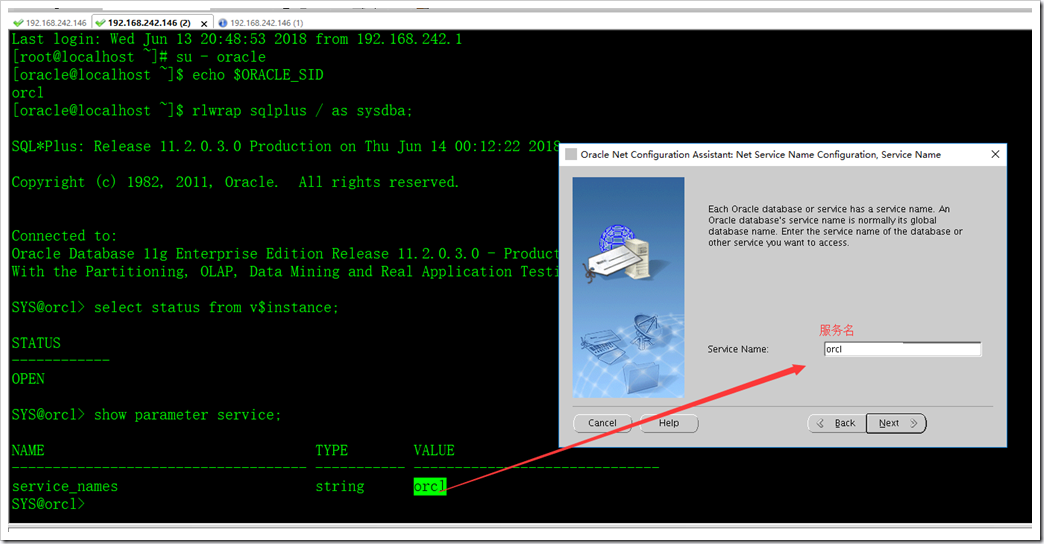The image size is (1044, 544).
Task: Click the 'rlwrap sqlplus / as sysdba;' command
Action: coord(302,111)
